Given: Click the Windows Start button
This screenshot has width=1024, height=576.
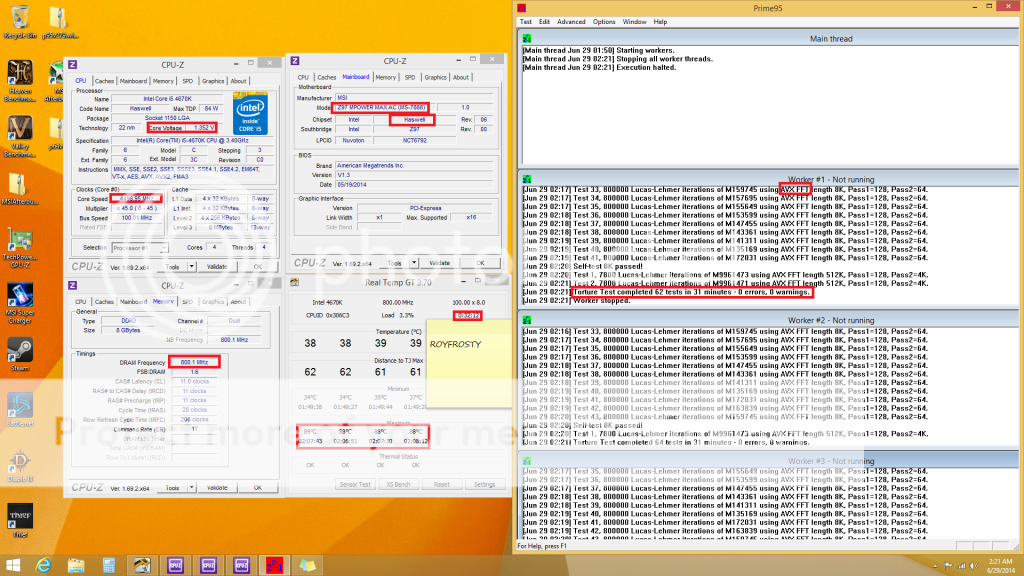Looking at the screenshot, I should (x=14, y=565).
